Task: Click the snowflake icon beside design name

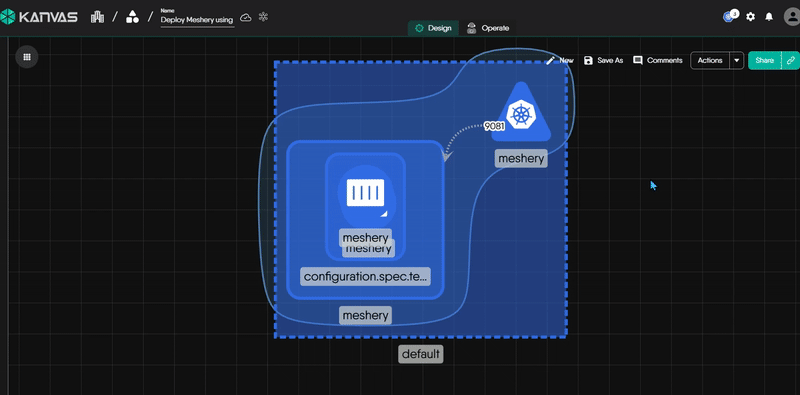Action: 263,17
